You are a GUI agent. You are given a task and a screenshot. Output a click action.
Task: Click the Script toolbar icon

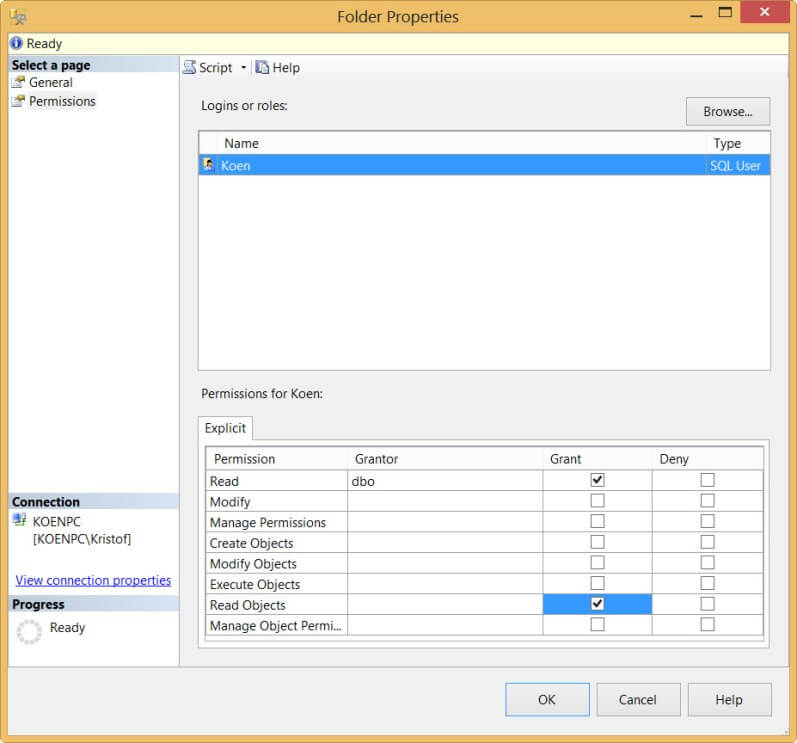pyautogui.click(x=189, y=67)
